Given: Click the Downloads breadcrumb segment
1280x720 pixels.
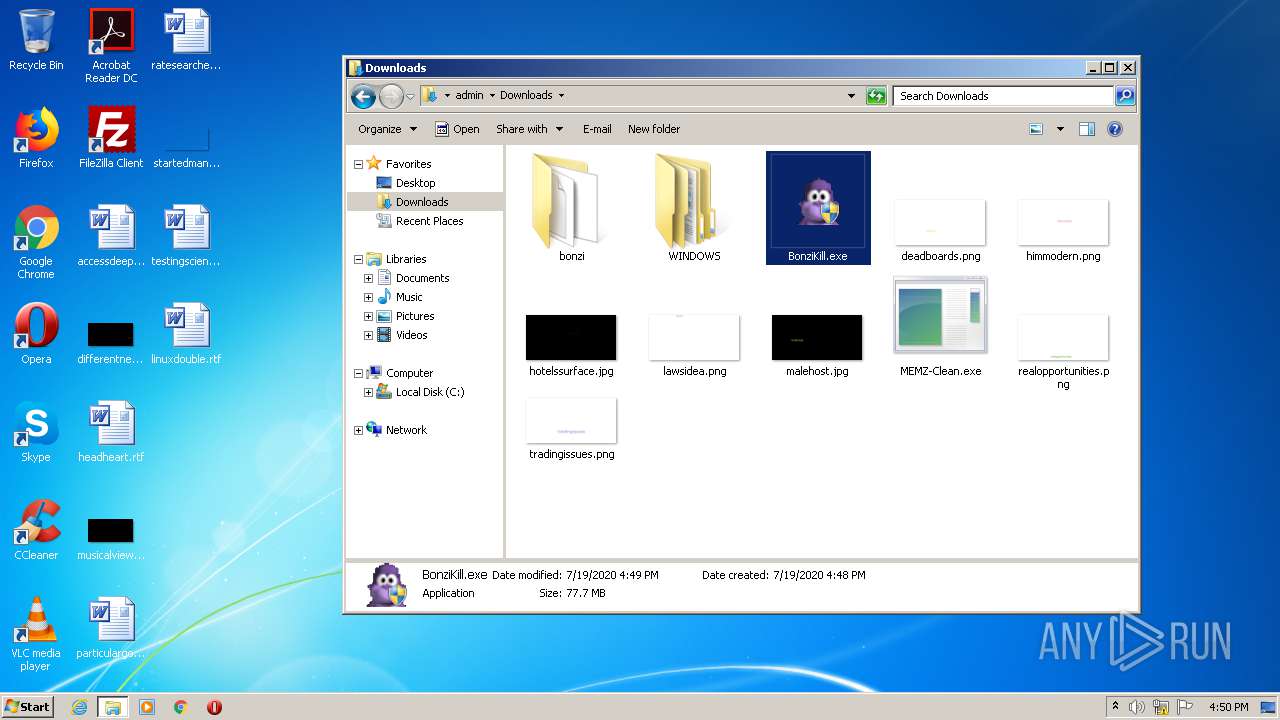Looking at the screenshot, I should click(526, 96).
